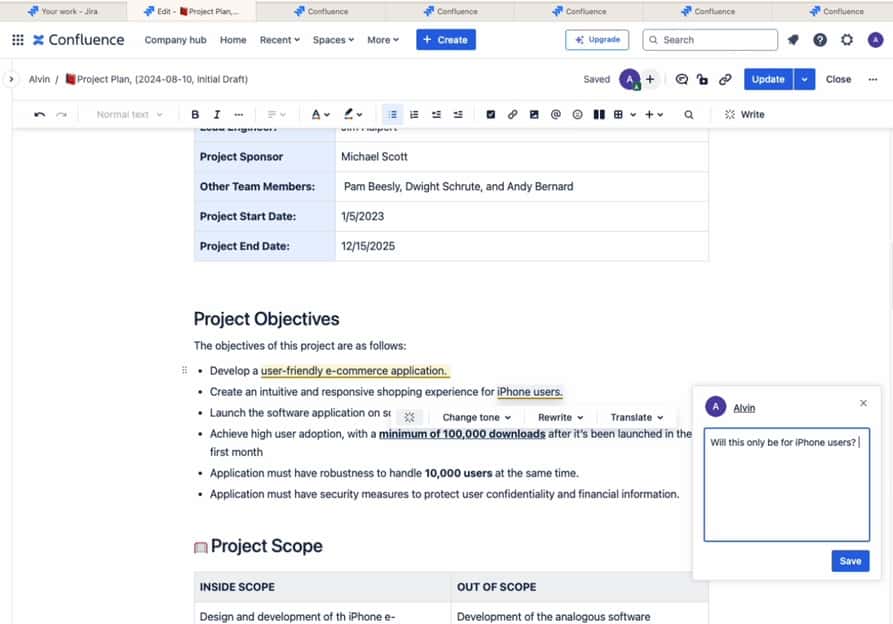Click the undo arrow icon
The image size is (893, 624).
(39, 114)
